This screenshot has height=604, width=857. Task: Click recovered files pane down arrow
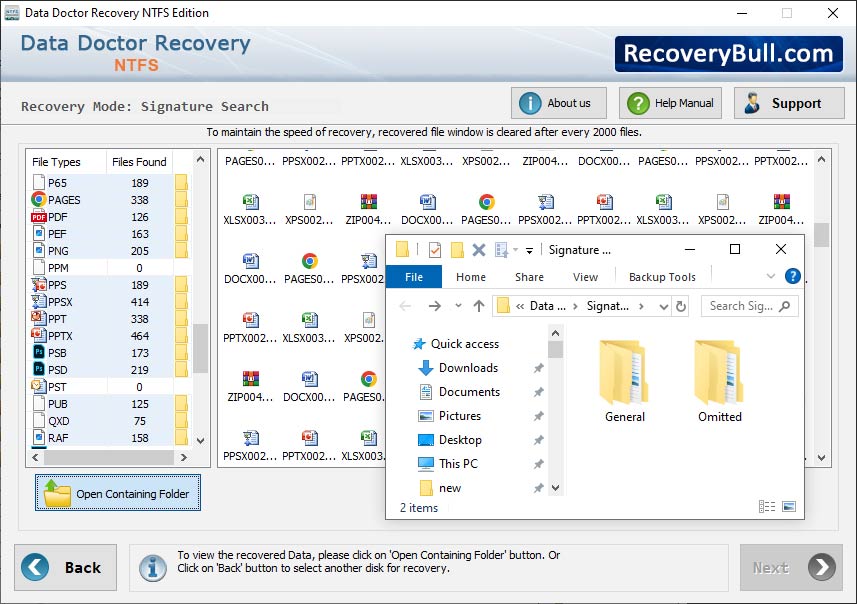[x=821, y=458]
